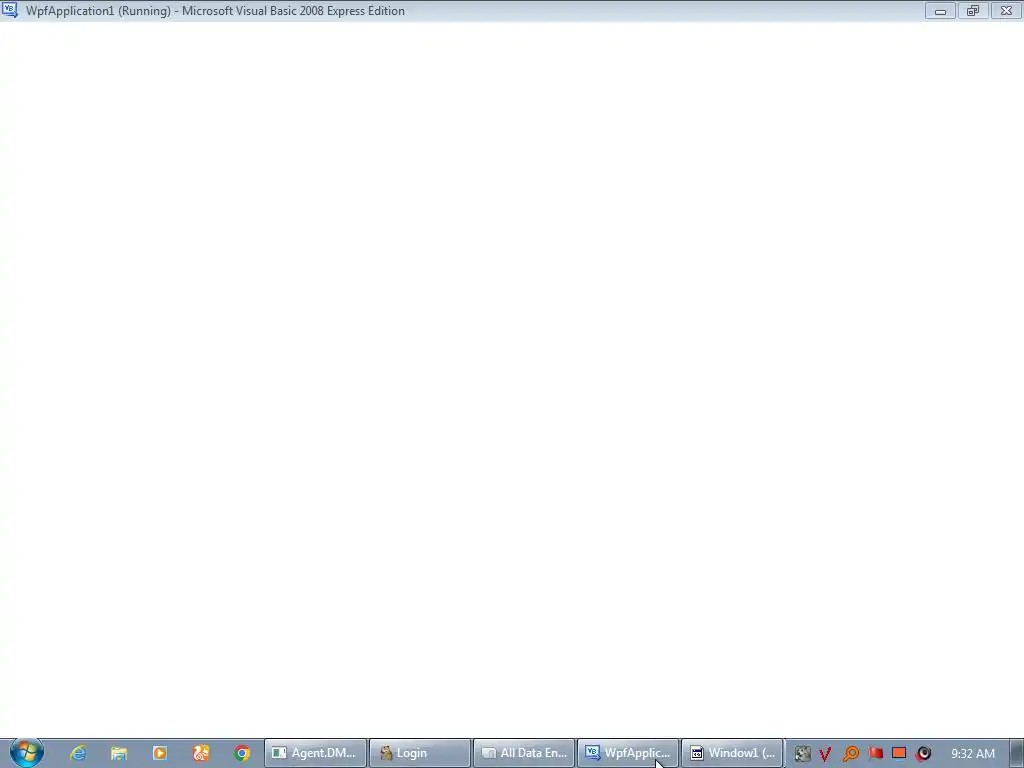Launch Internet Explorer from the taskbar
The width and height of the screenshot is (1024, 768).
(x=78, y=753)
